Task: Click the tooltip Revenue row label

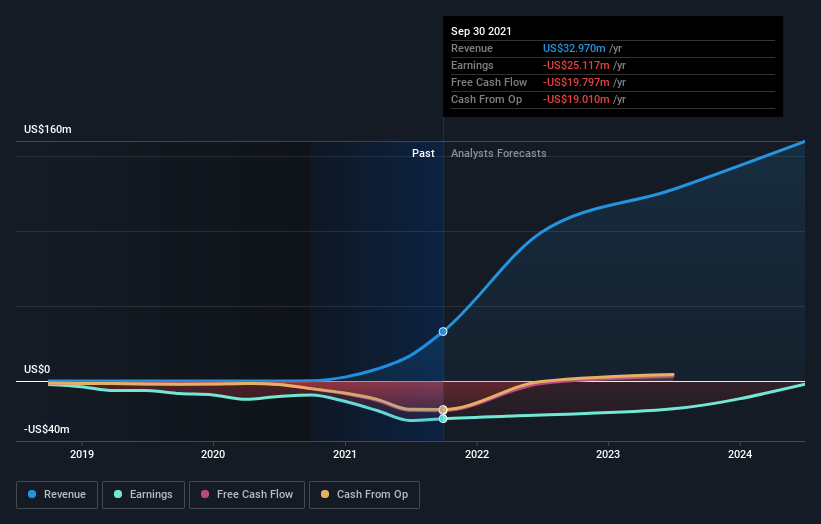Action: point(472,48)
